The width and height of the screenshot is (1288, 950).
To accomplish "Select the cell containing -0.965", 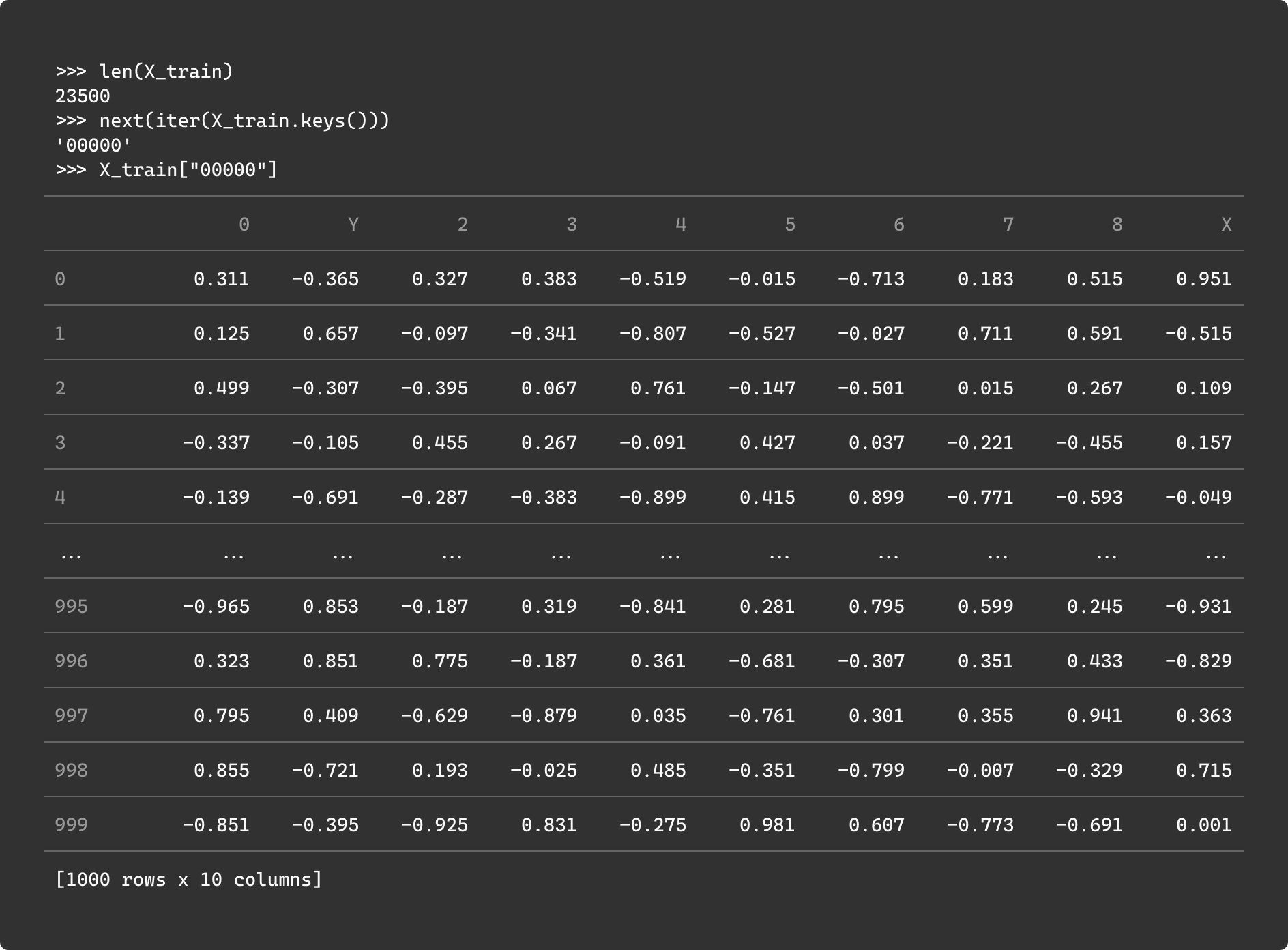I will (x=216, y=607).
